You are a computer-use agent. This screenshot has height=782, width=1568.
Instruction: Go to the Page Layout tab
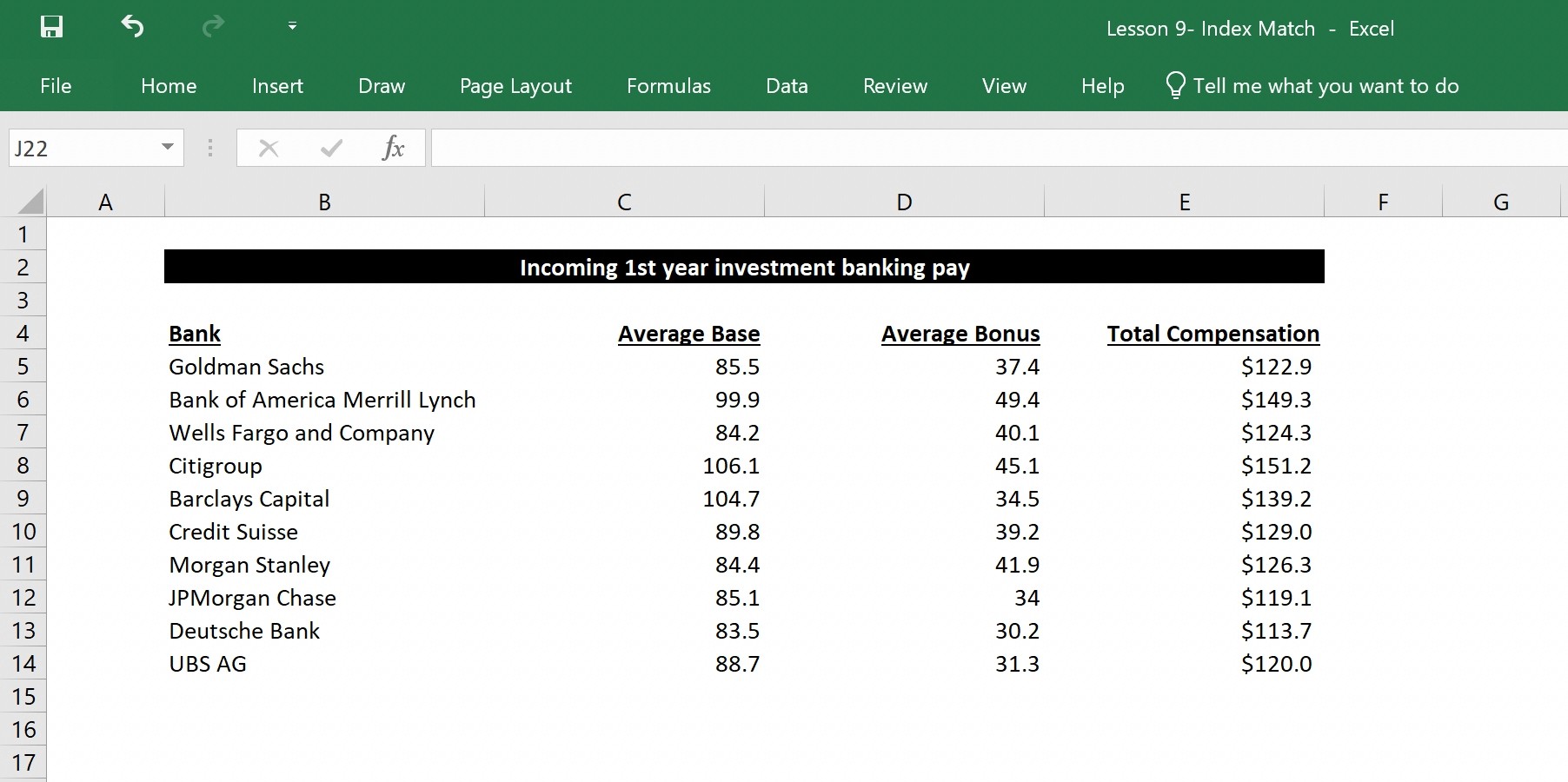pos(515,86)
